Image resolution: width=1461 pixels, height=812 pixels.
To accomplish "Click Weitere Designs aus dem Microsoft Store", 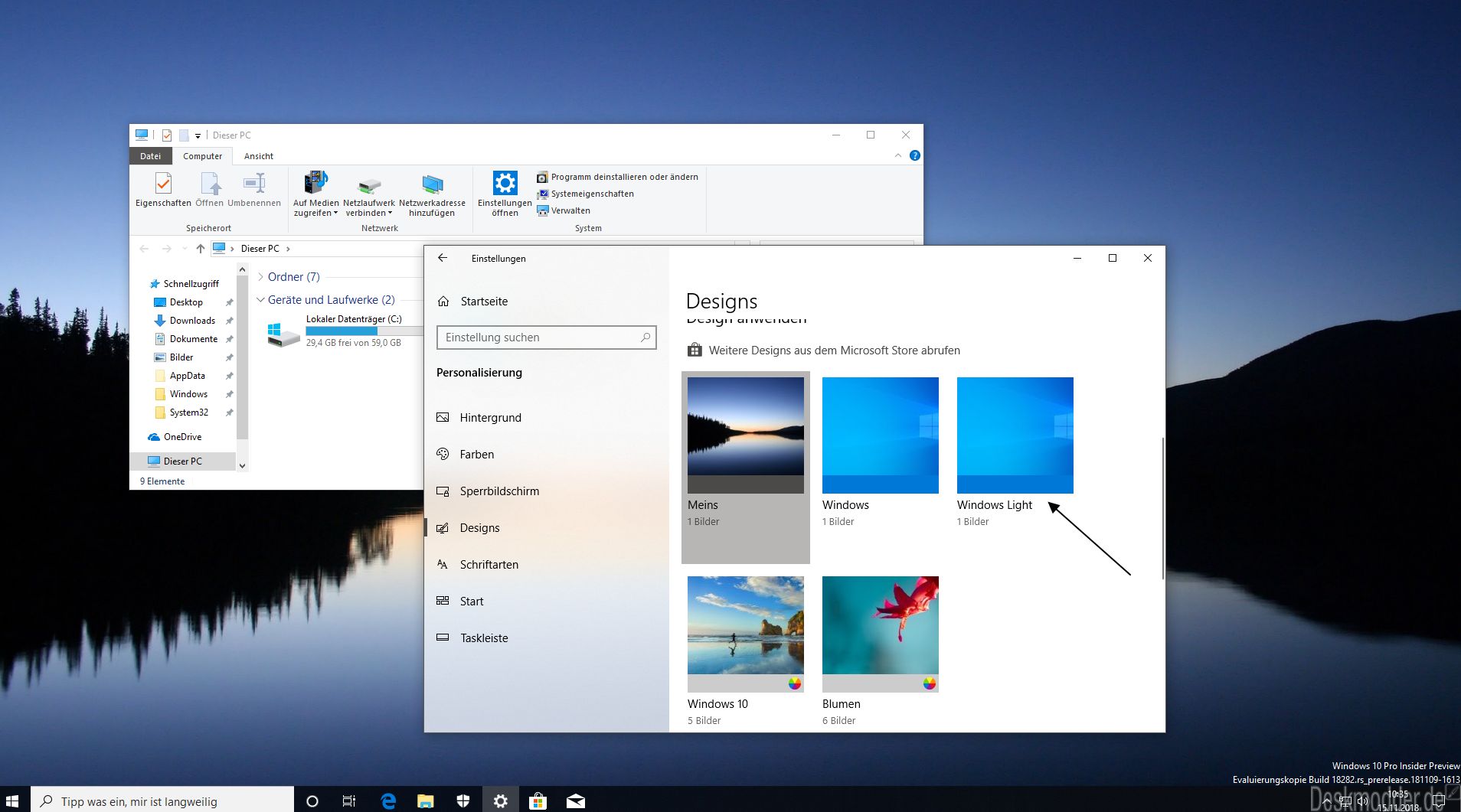I will pyautogui.click(x=824, y=351).
